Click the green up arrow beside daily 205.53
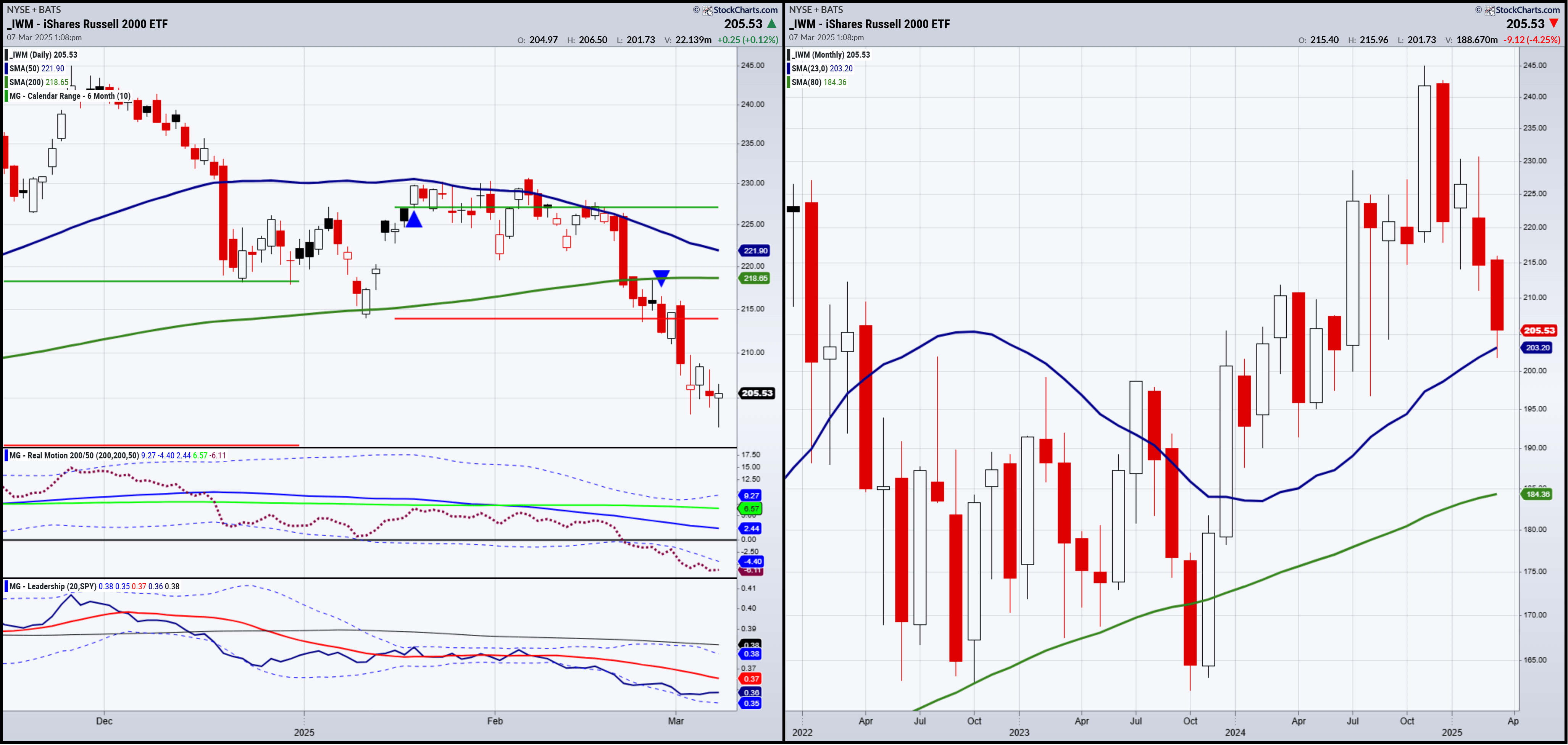Image resolution: width=1568 pixels, height=745 pixels. tap(772, 24)
